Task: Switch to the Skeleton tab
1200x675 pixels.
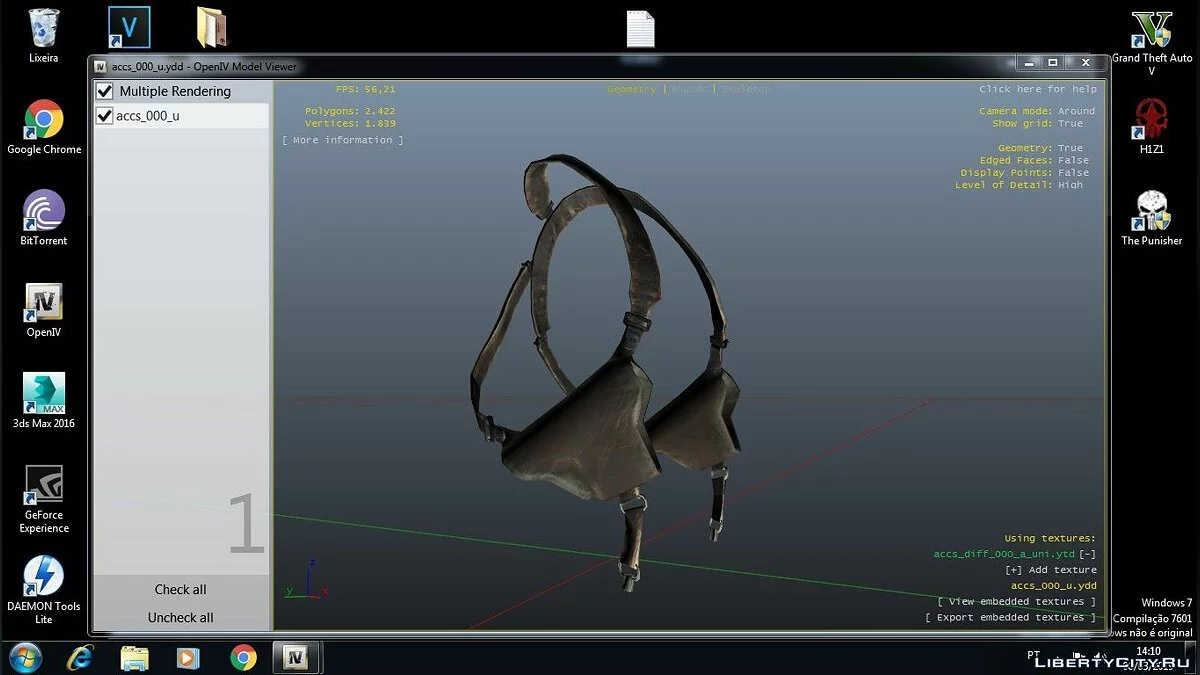Action: pos(746,90)
